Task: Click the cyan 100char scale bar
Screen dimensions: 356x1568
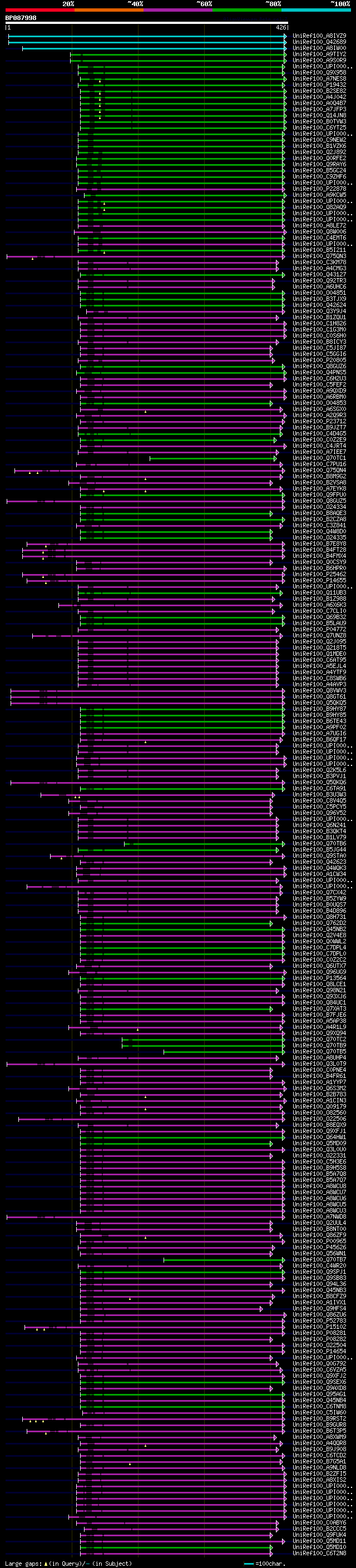Action: coord(248,1563)
